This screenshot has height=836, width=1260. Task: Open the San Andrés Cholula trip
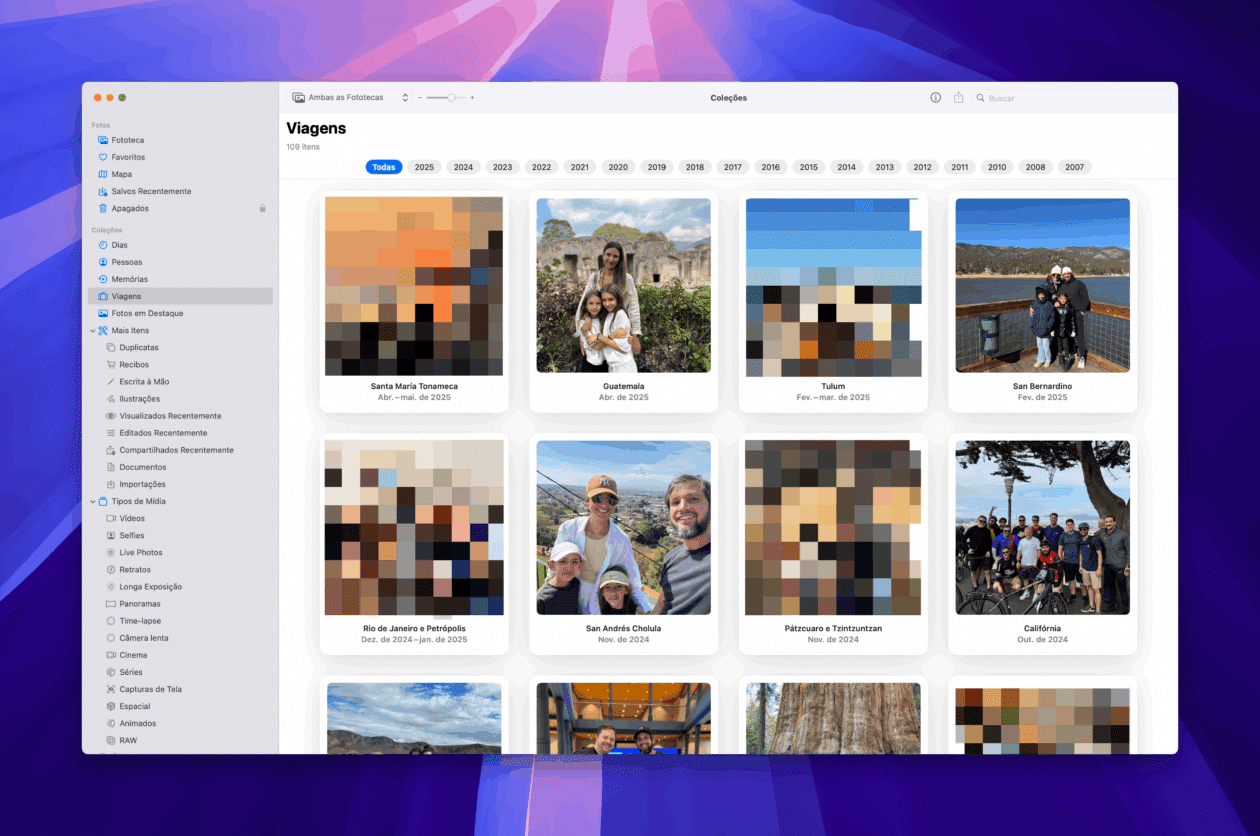coord(623,528)
